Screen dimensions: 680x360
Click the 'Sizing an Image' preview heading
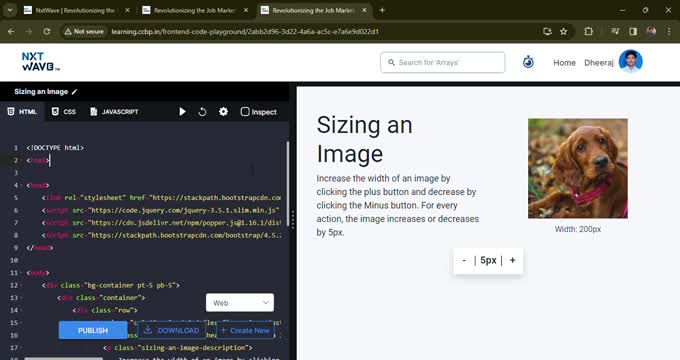(x=364, y=139)
